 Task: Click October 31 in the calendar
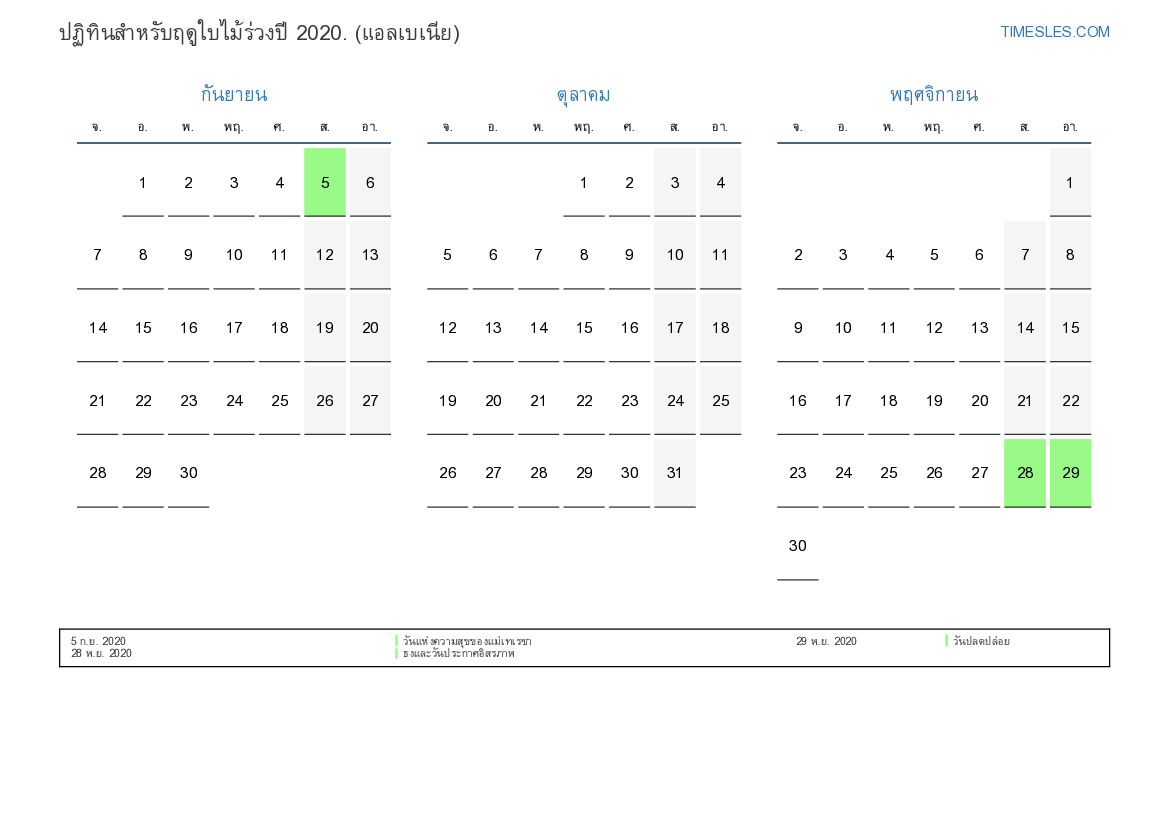coord(675,473)
